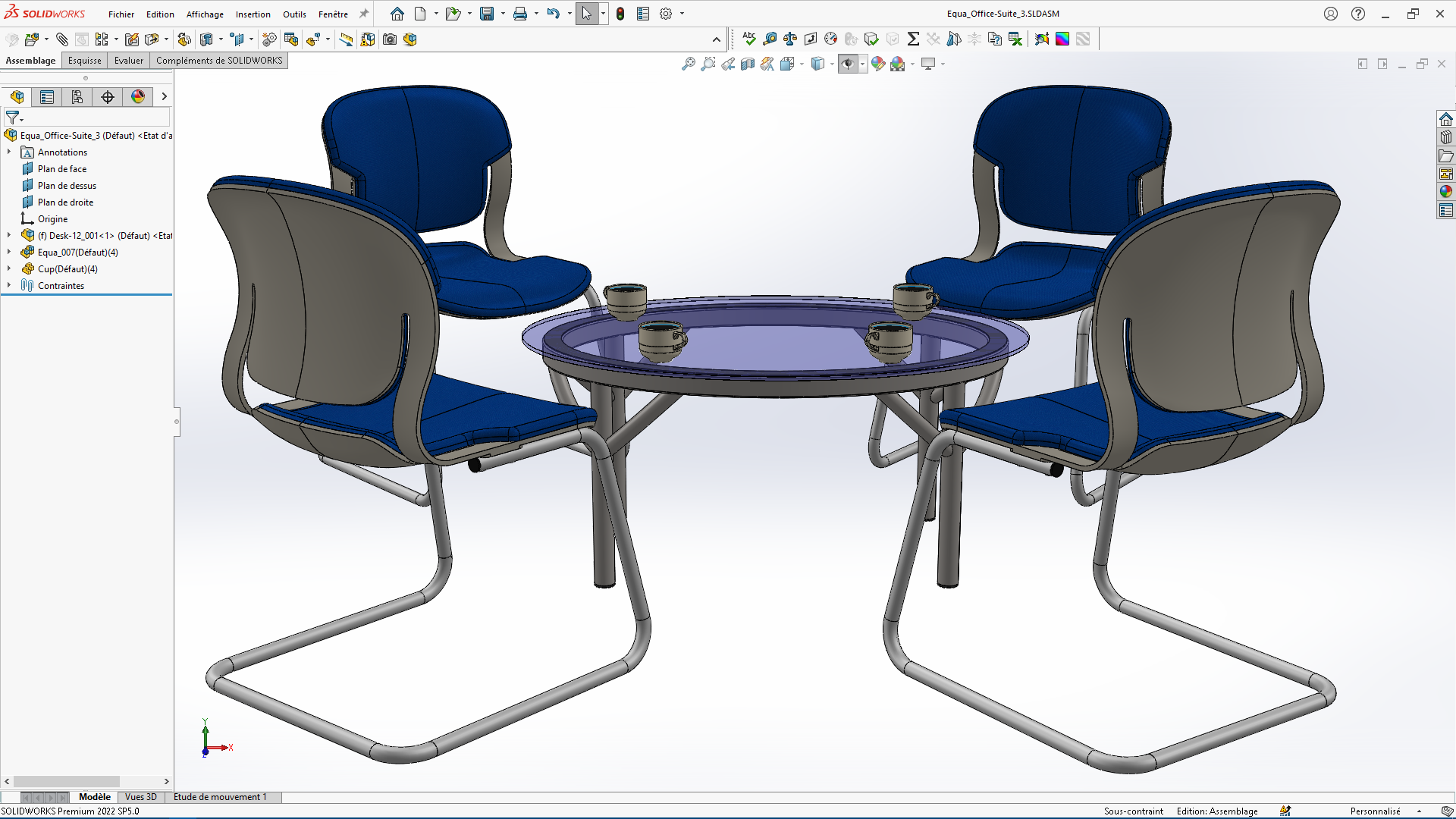Switch to the DisplayManager color wheel tab
Image resolution: width=1456 pixels, height=819 pixels.
tap(138, 96)
